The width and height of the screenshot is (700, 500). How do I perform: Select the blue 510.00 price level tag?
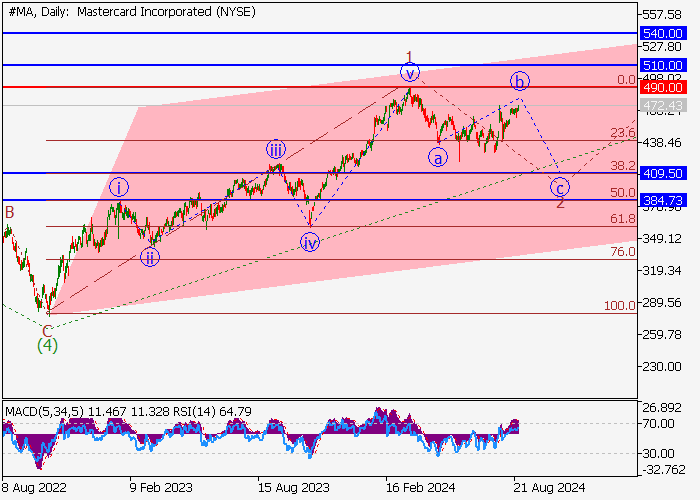pyautogui.click(x=662, y=65)
